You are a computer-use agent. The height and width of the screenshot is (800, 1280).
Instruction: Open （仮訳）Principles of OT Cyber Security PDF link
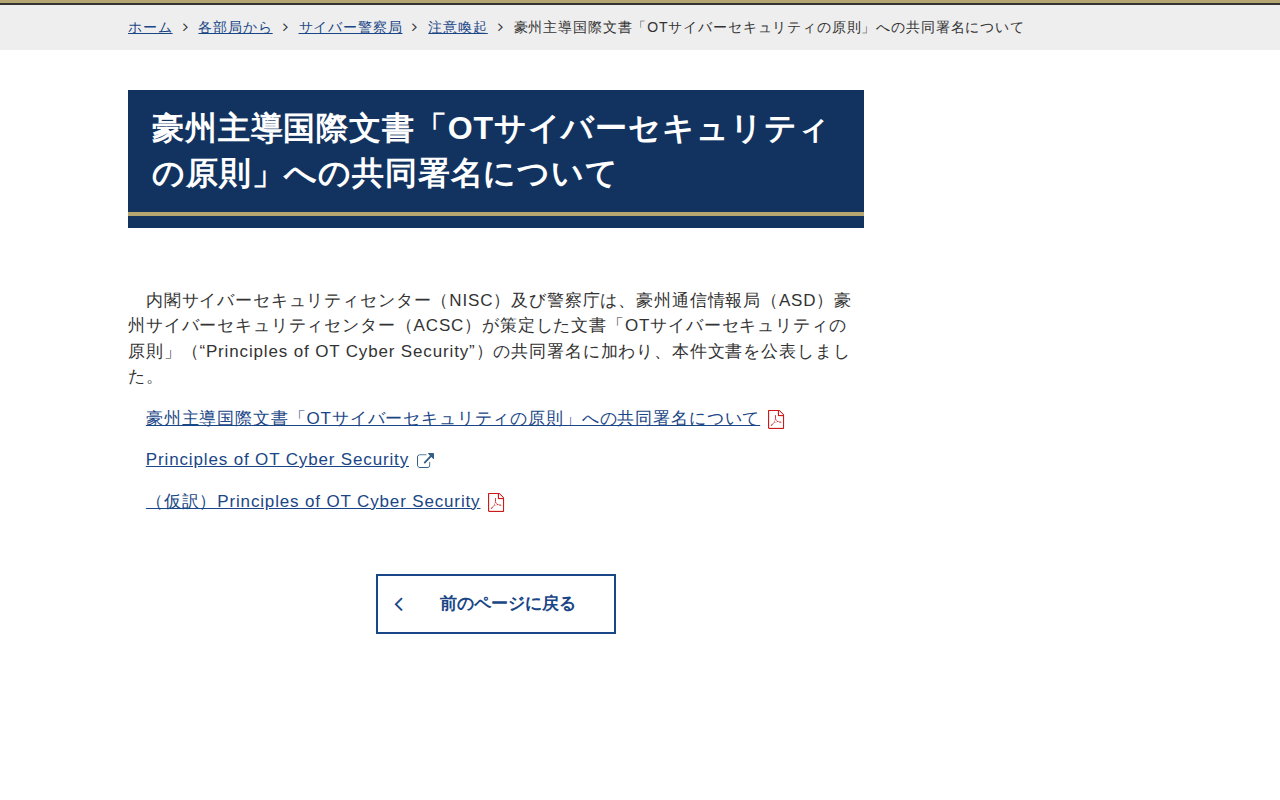point(313,502)
